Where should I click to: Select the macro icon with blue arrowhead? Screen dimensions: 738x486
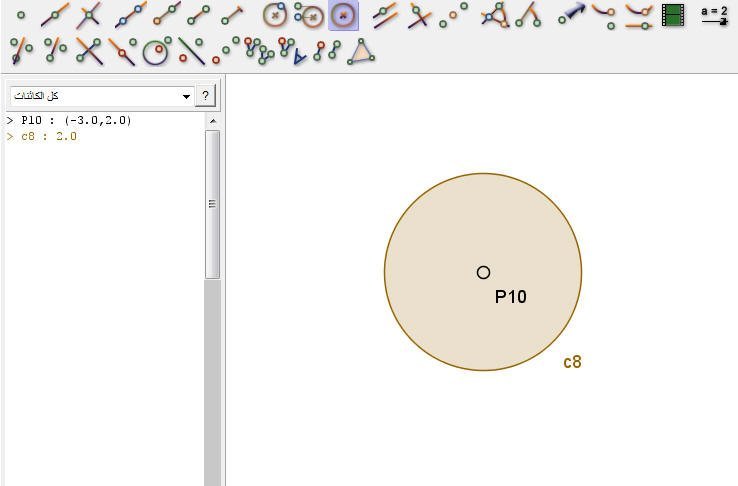coord(293,50)
